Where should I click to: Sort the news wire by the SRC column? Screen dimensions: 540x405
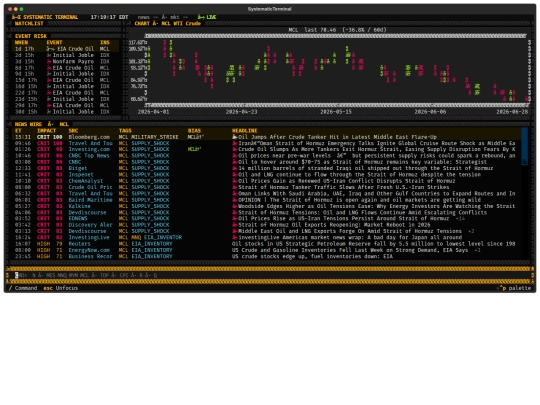click(73, 131)
